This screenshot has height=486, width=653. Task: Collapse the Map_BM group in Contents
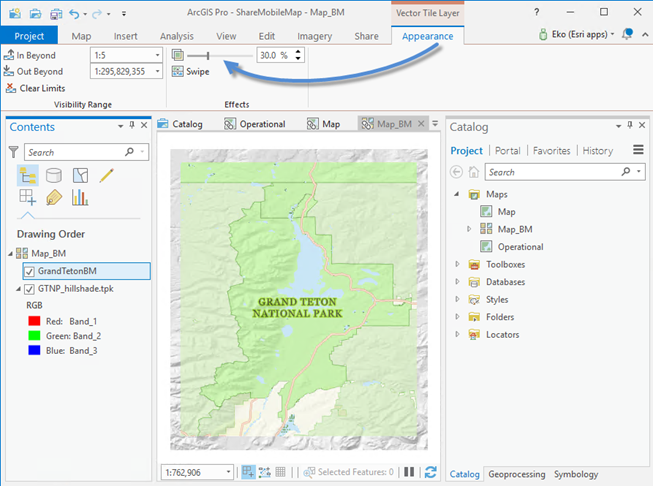(x=10, y=254)
